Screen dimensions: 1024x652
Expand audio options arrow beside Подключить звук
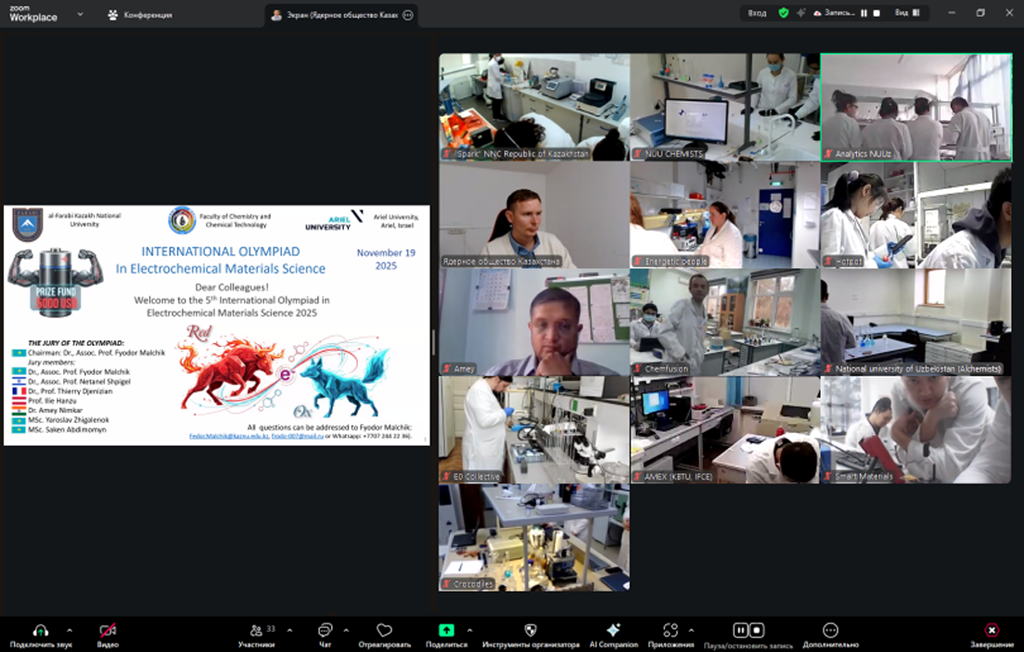point(69,630)
